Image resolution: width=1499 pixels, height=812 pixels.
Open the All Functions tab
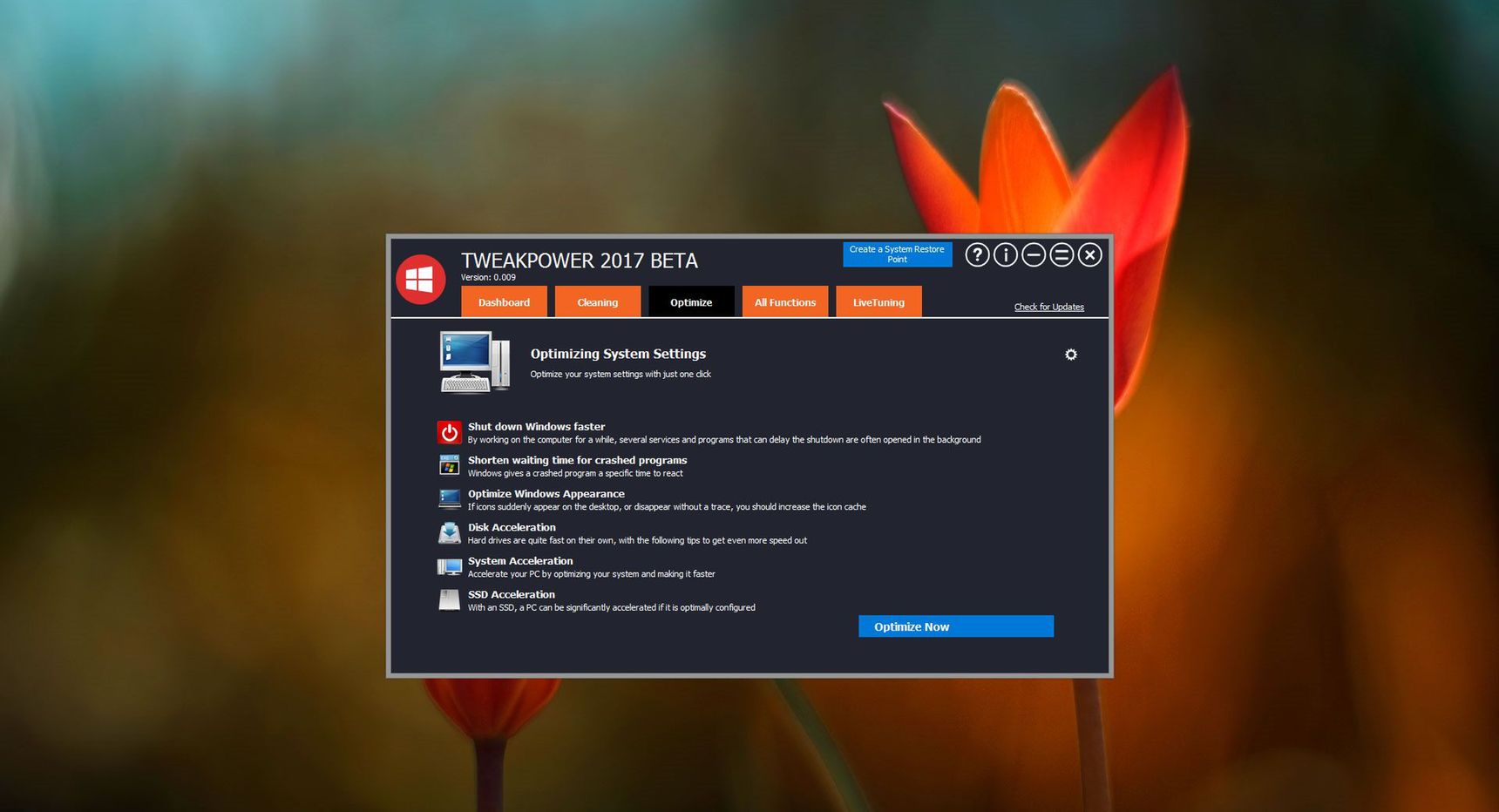785,301
